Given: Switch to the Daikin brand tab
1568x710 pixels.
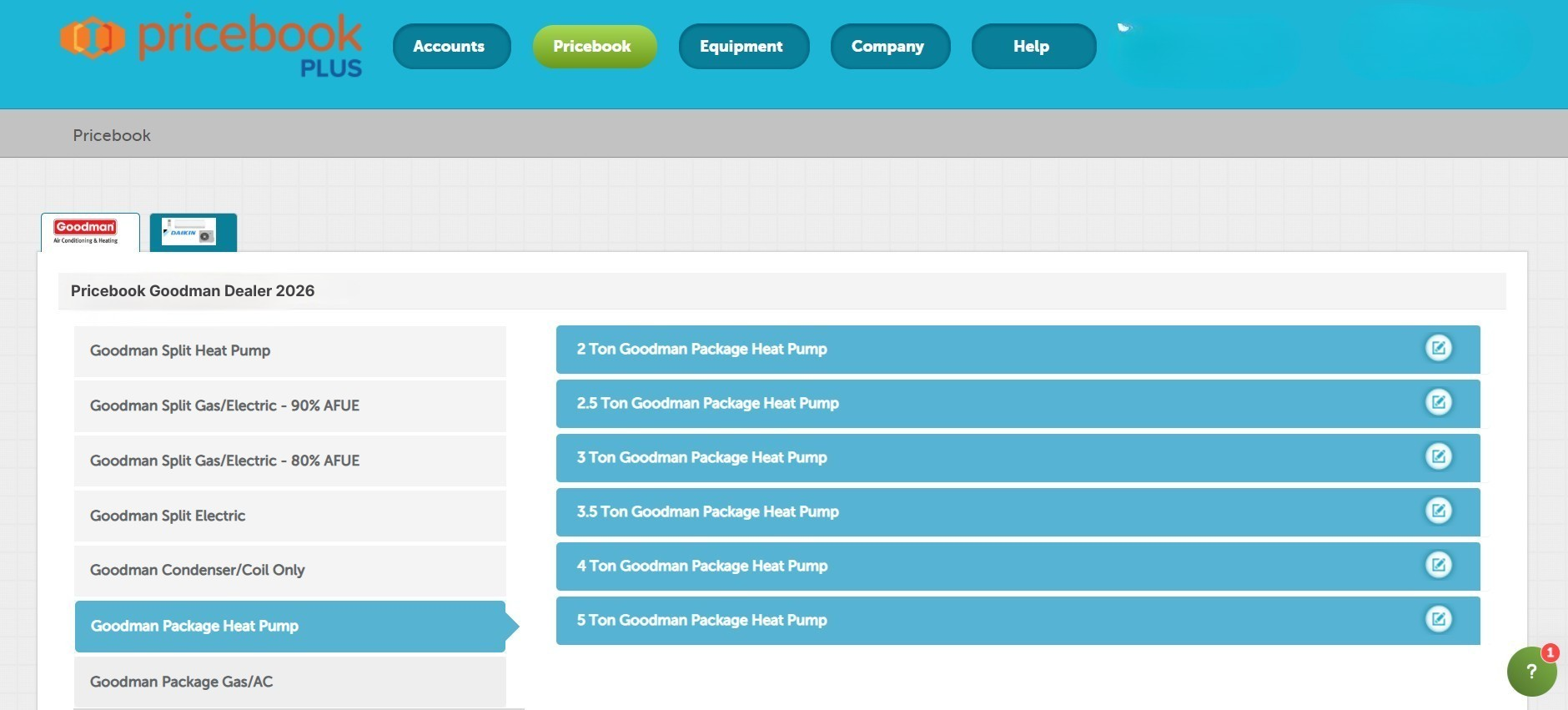Looking at the screenshot, I should tap(193, 232).
